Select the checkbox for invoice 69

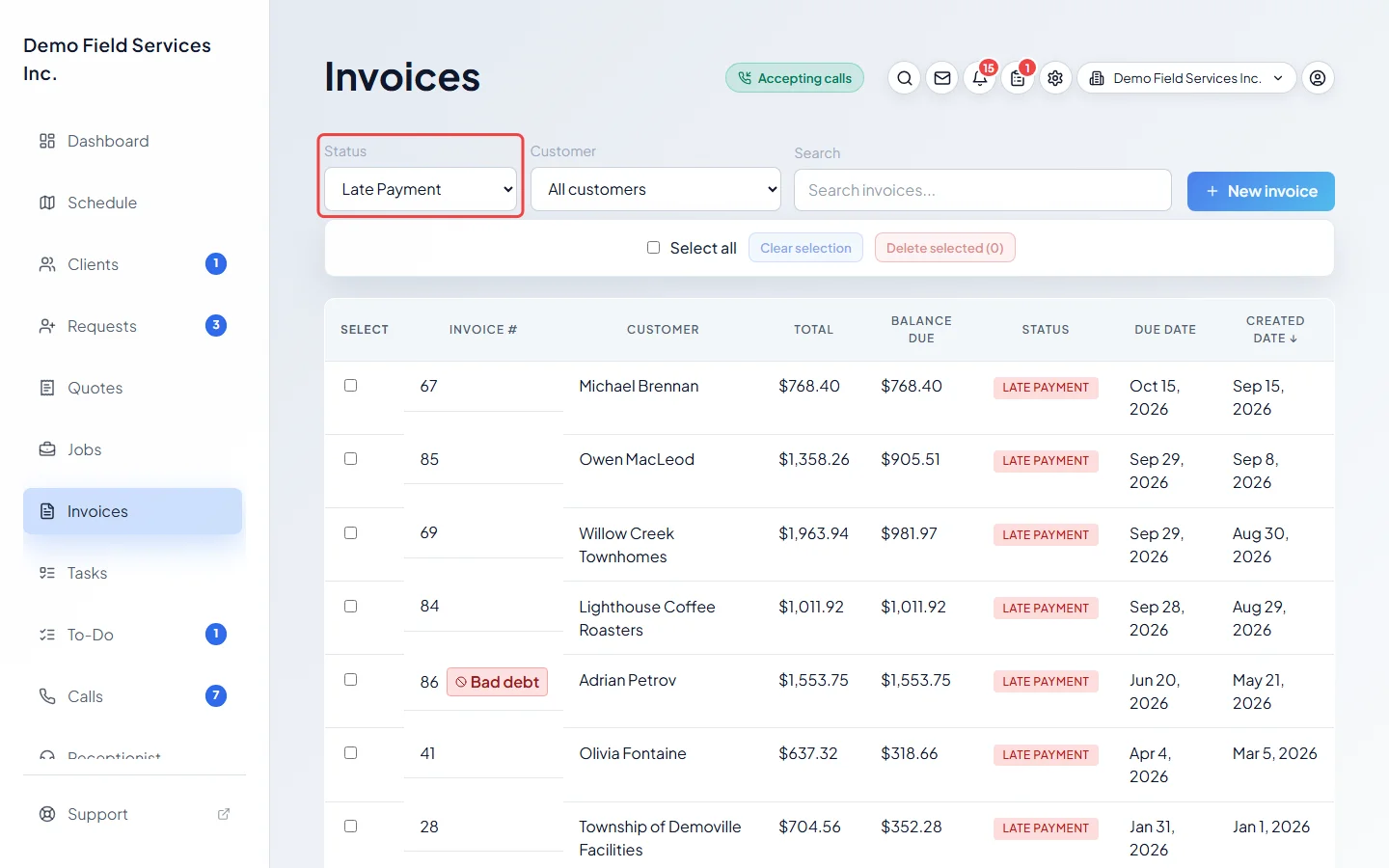point(351,533)
